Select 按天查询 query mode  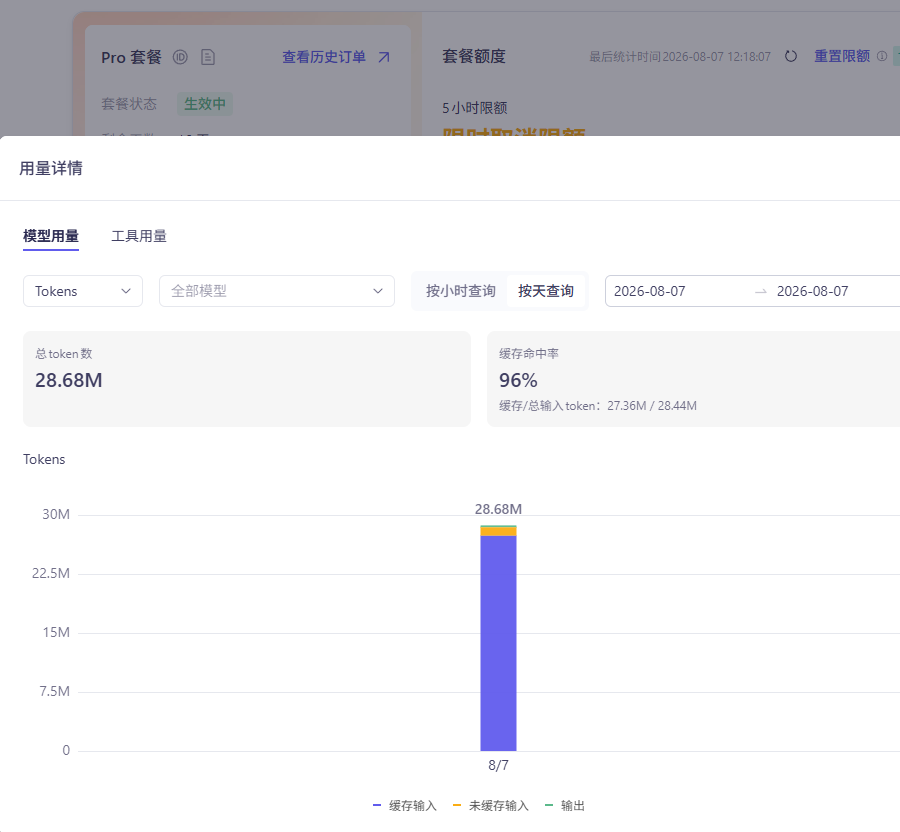546,291
